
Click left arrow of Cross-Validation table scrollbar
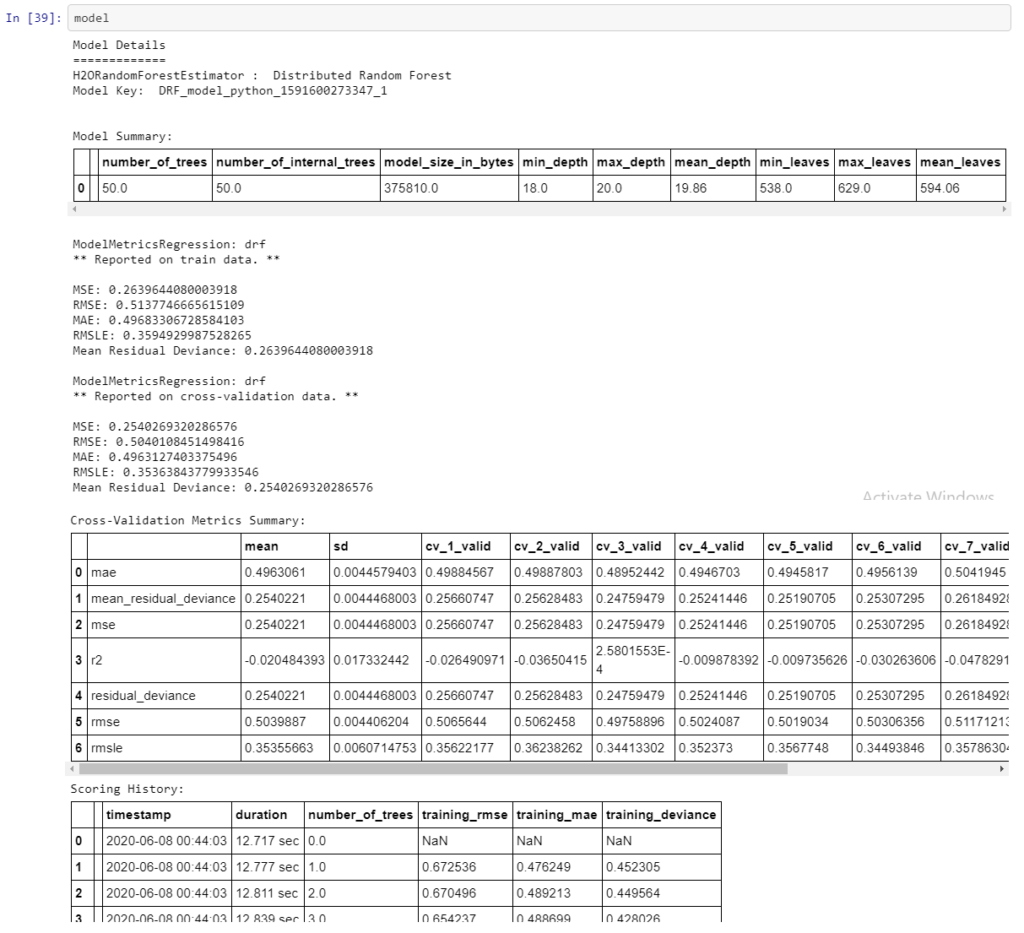tap(72, 769)
